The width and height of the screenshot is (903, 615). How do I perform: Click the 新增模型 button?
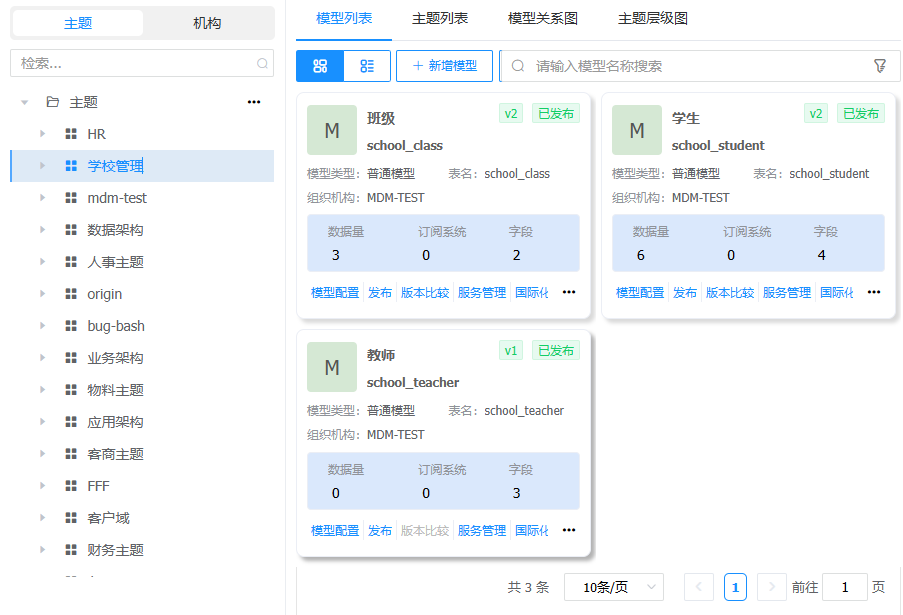(444, 66)
